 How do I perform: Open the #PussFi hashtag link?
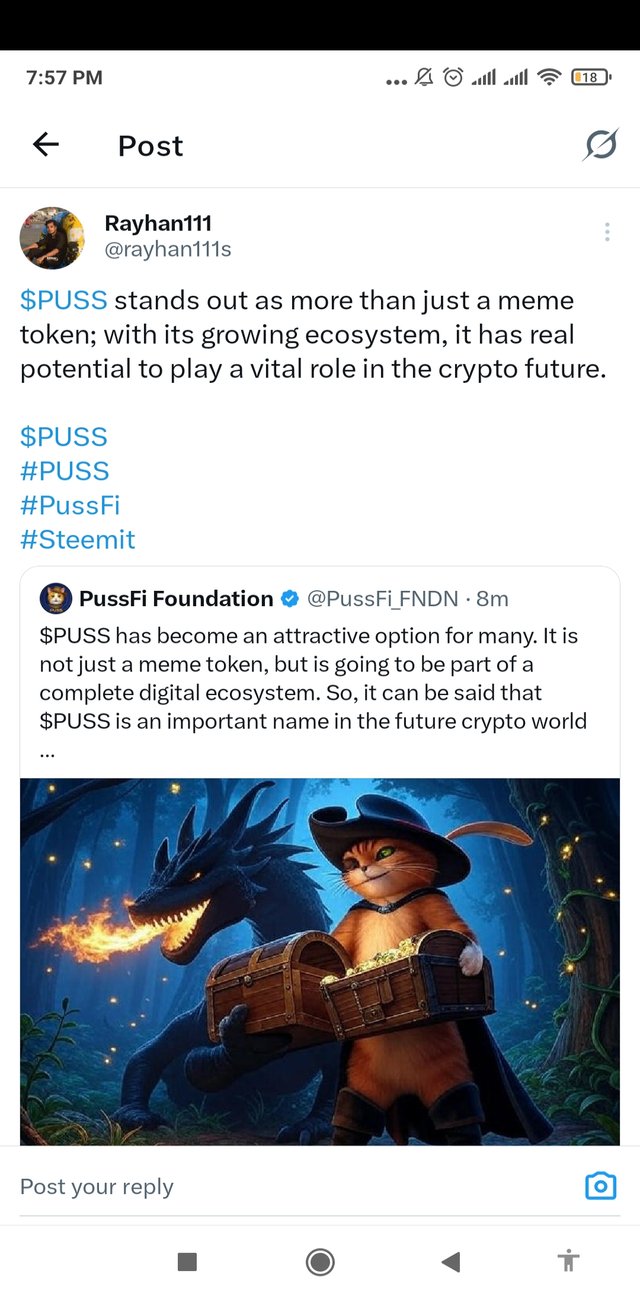point(70,505)
